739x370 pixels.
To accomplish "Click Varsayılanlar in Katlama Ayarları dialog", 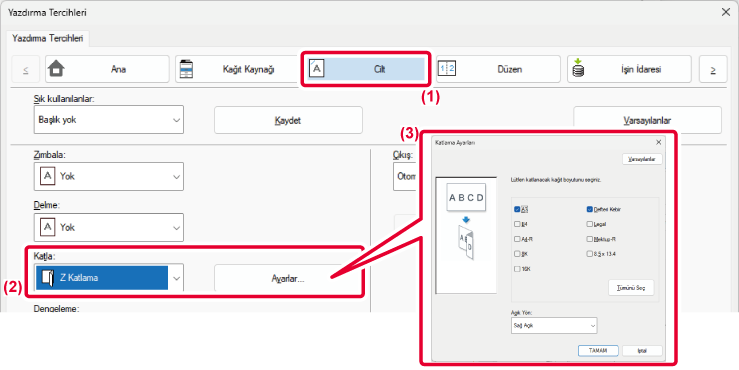I will tap(642, 159).
